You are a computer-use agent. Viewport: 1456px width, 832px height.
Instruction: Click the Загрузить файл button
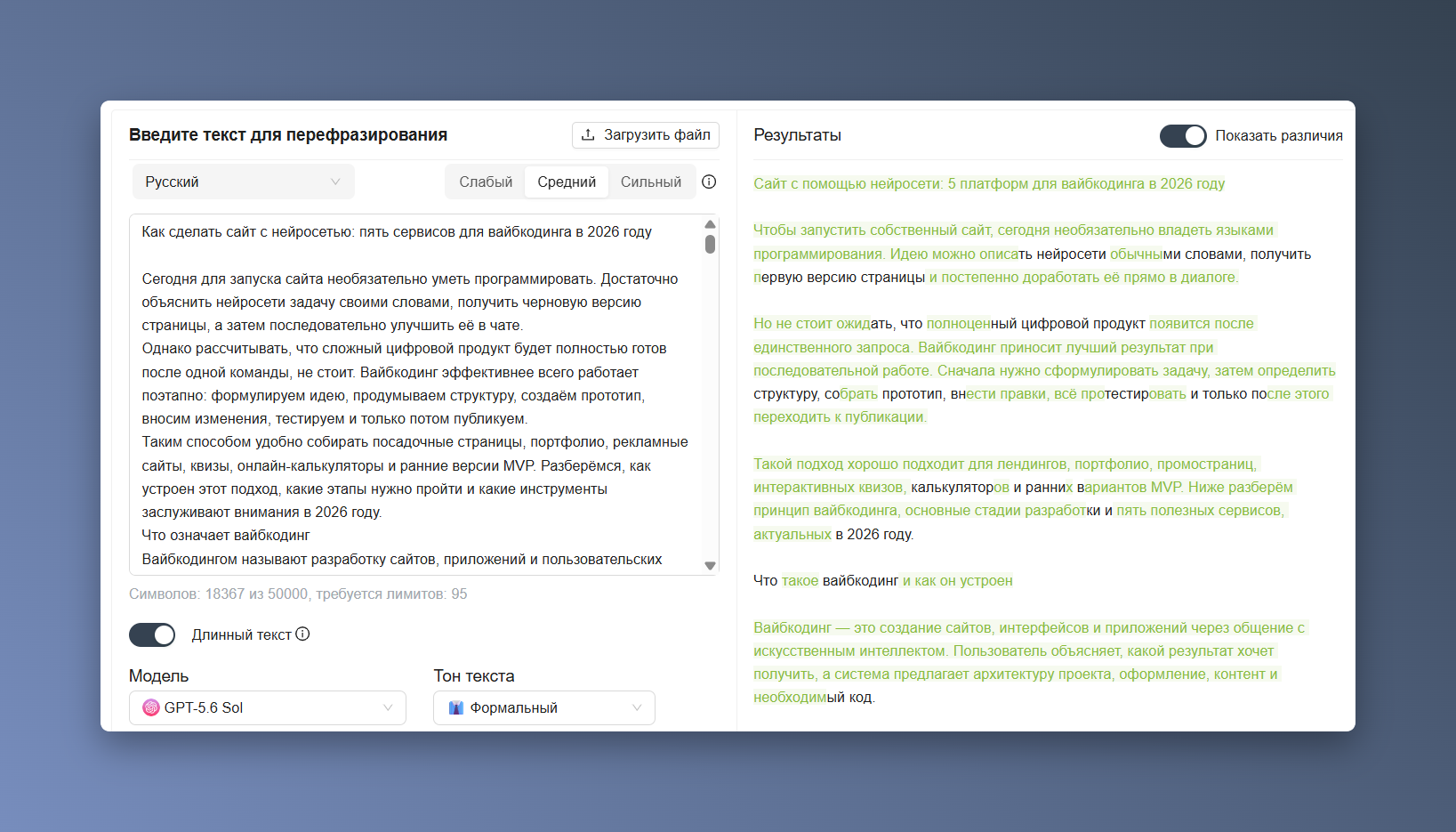point(646,135)
